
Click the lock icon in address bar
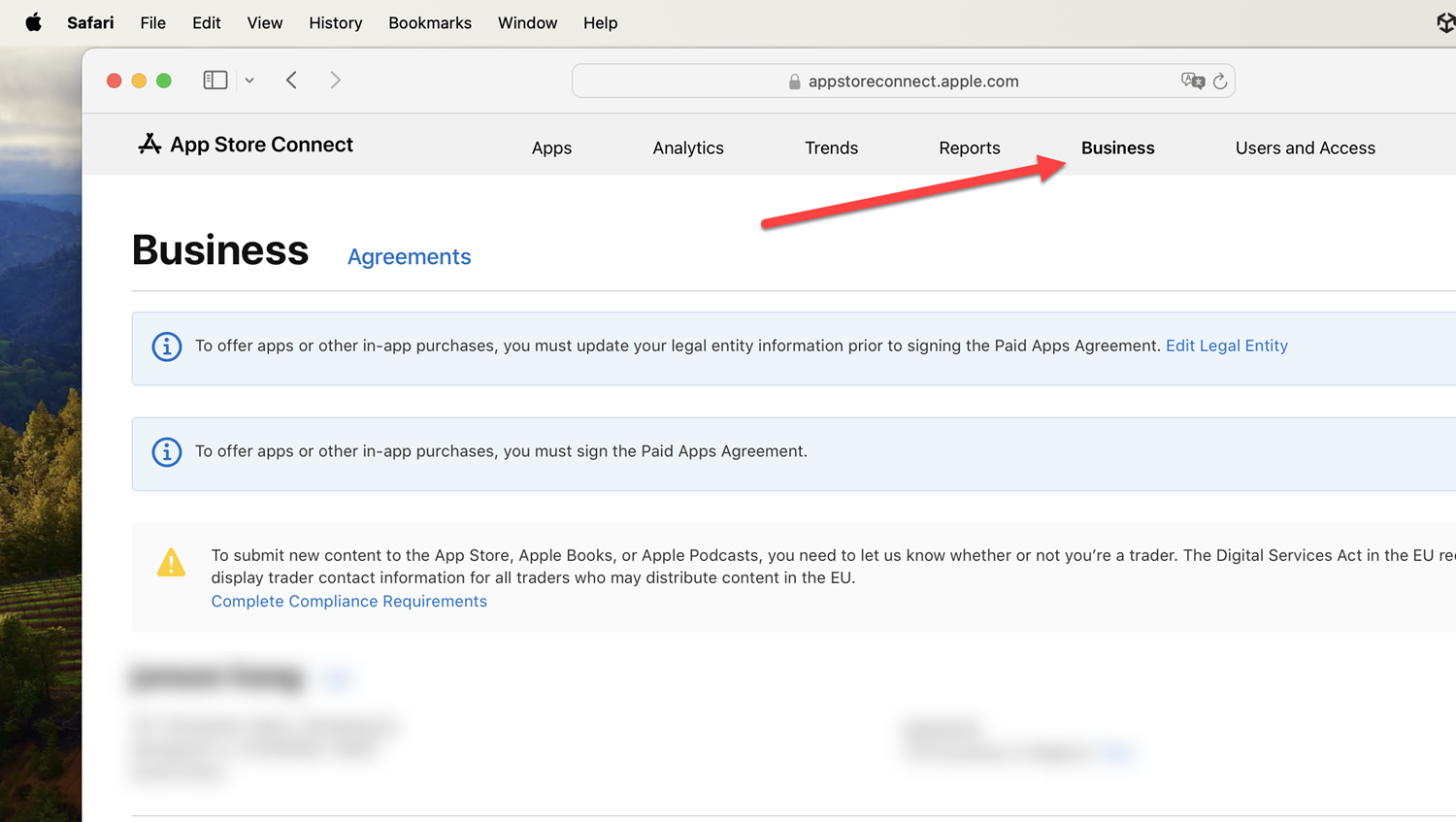pyautogui.click(x=794, y=82)
